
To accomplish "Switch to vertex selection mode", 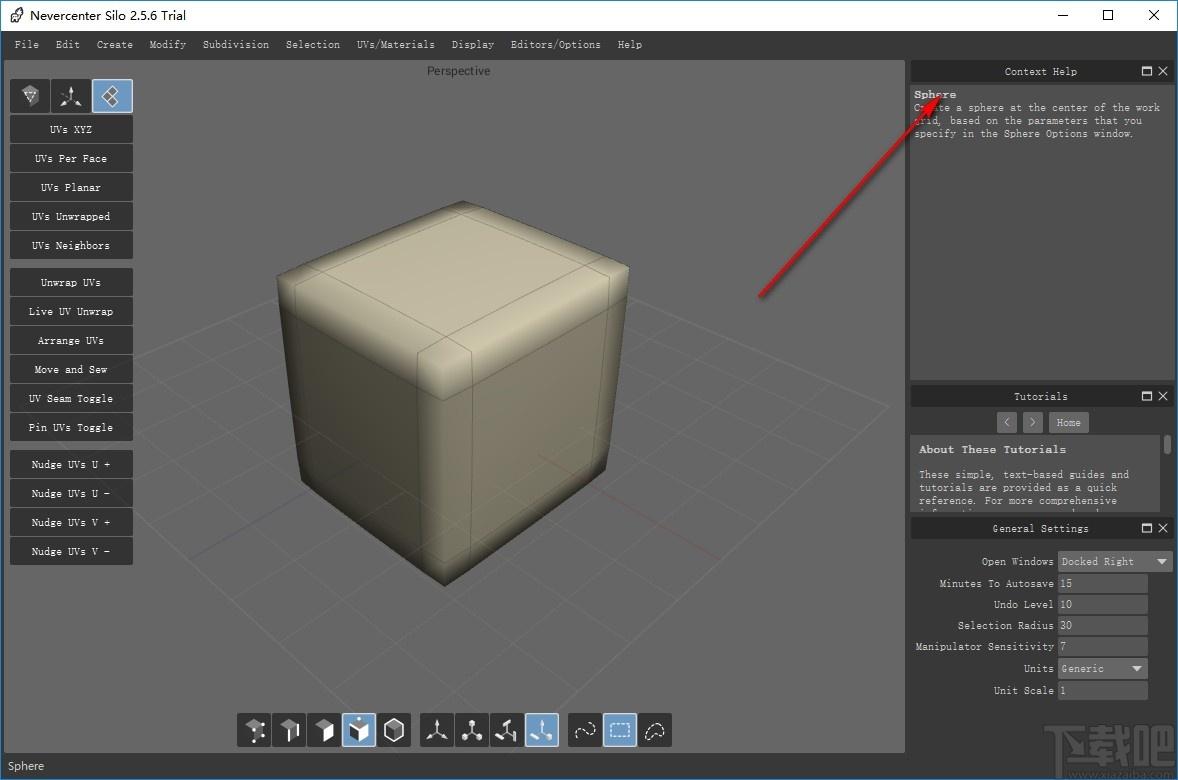I will (255, 730).
